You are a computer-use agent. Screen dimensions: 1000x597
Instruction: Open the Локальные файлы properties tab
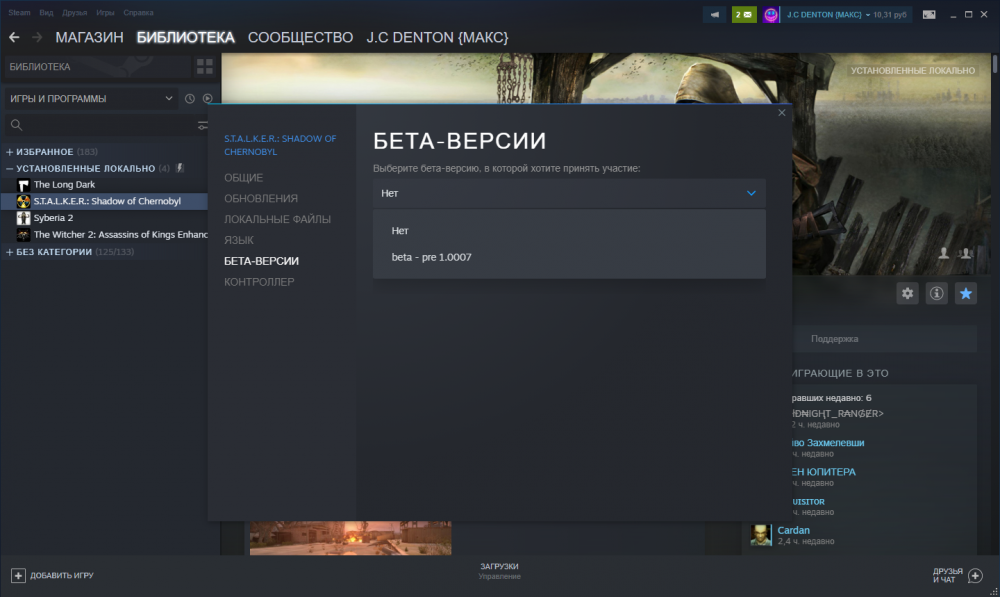[277, 219]
